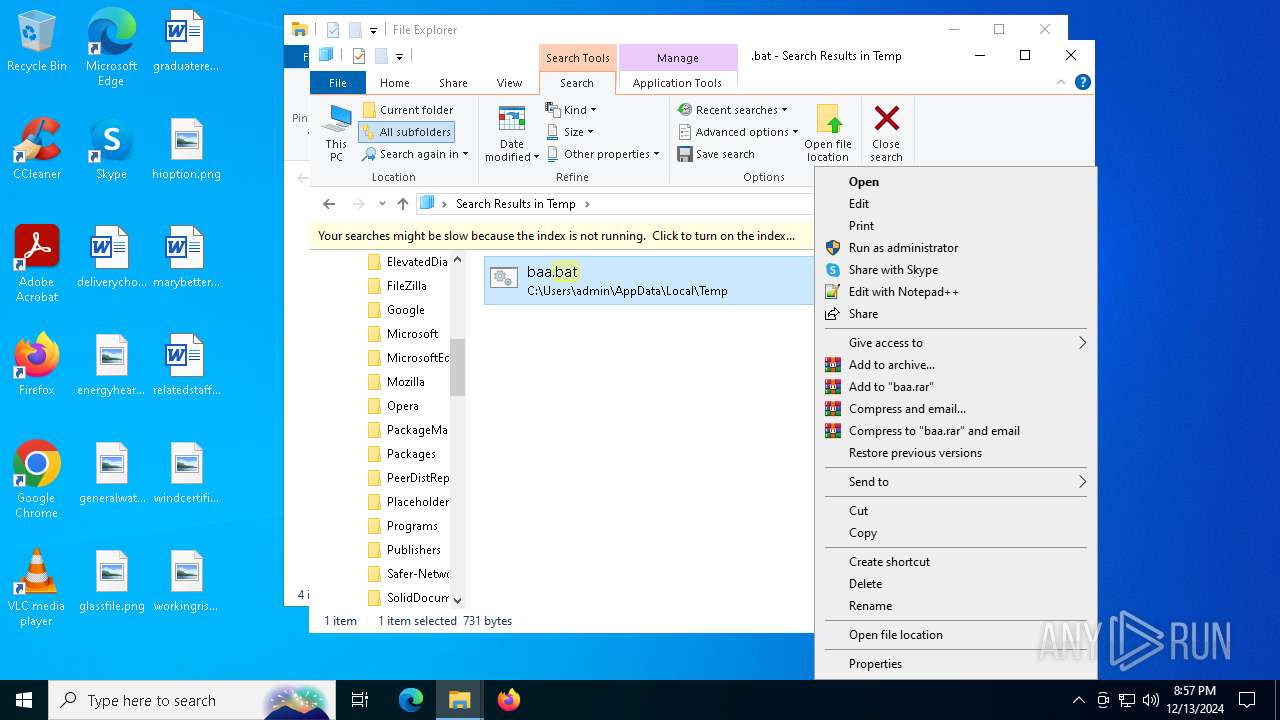Select Mozilla folder in tree
Image resolution: width=1280 pixels, height=720 pixels.
pyautogui.click(x=405, y=382)
